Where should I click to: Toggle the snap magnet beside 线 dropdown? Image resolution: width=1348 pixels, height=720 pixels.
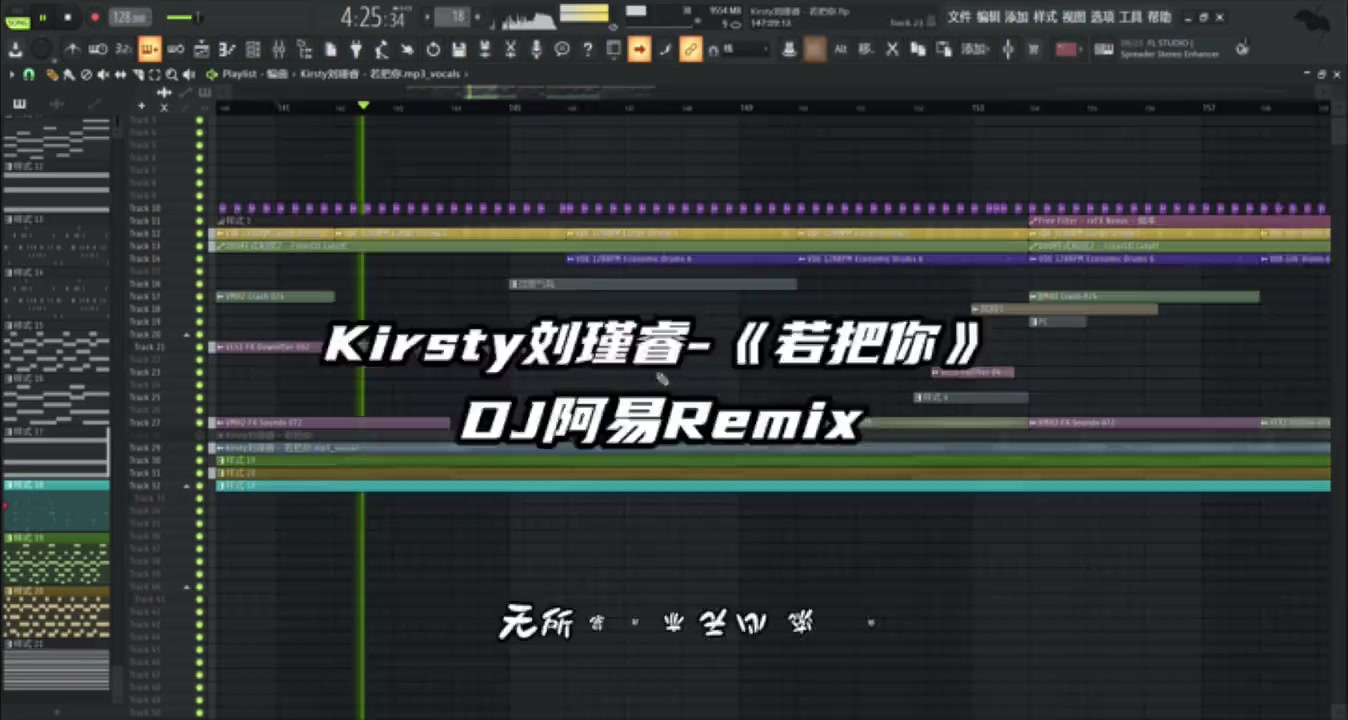(x=713, y=50)
